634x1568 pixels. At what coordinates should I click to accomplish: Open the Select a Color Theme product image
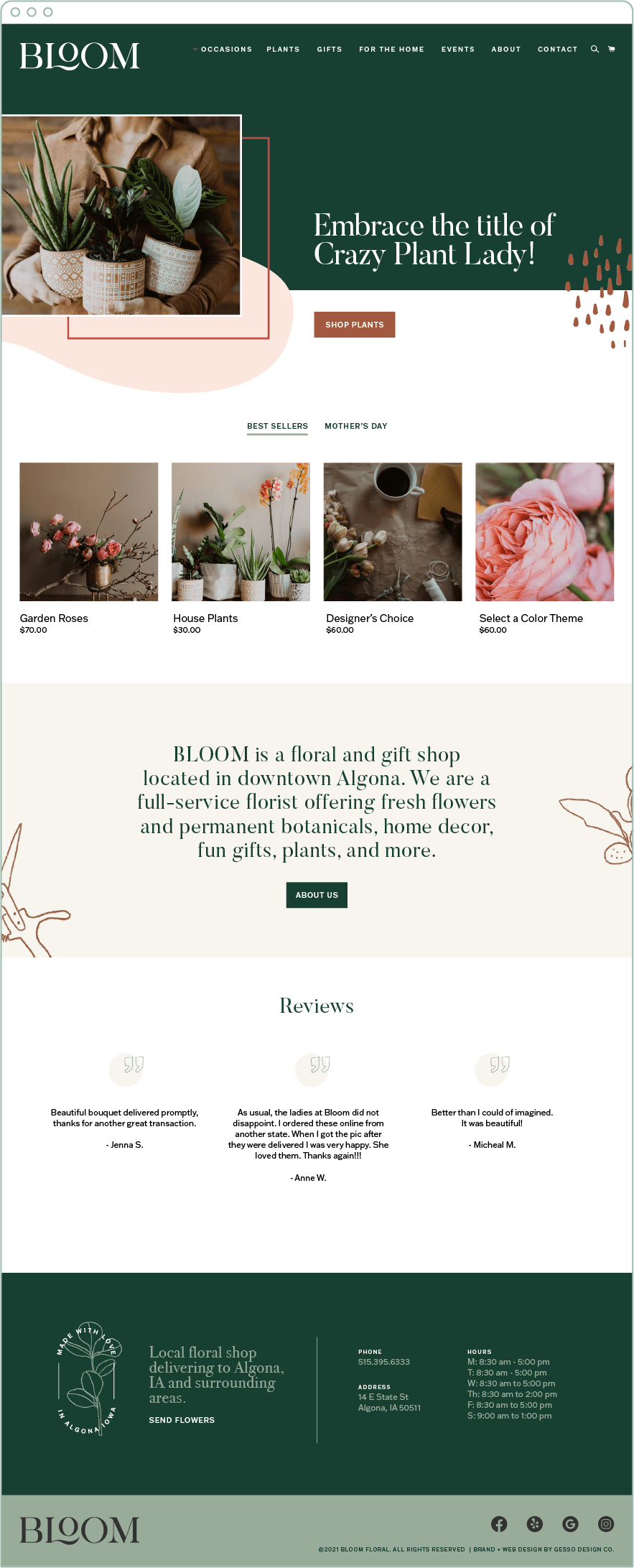(545, 532)
